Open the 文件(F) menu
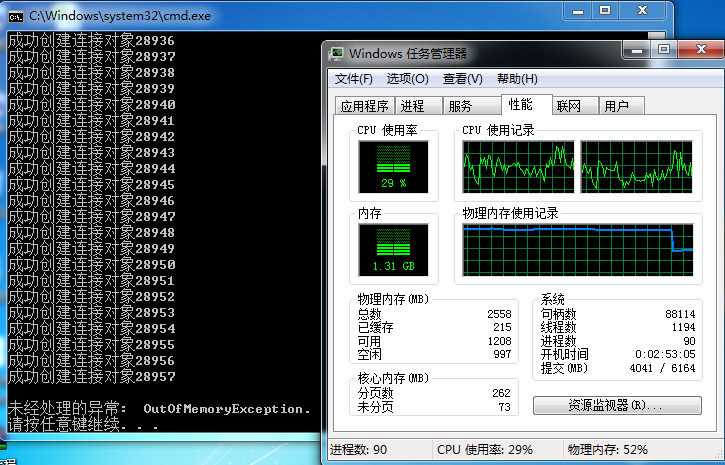725x465 pixels. click(x=354, y=79)
